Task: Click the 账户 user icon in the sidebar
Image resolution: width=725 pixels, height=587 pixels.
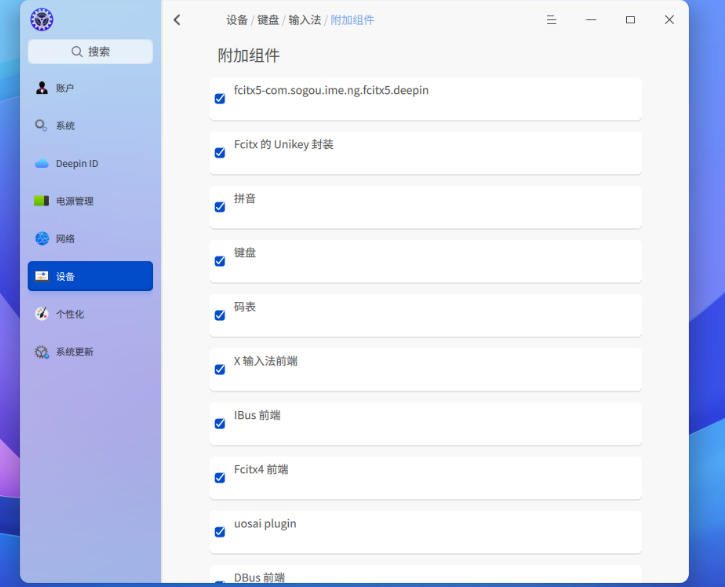Action: 42,88
